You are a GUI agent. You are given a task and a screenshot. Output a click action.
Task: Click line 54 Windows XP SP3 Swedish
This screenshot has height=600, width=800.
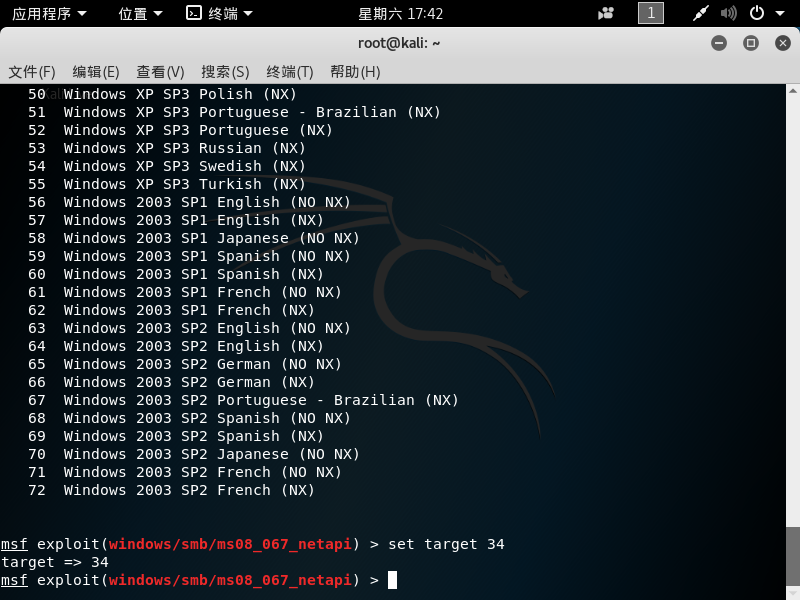point(166,166)
